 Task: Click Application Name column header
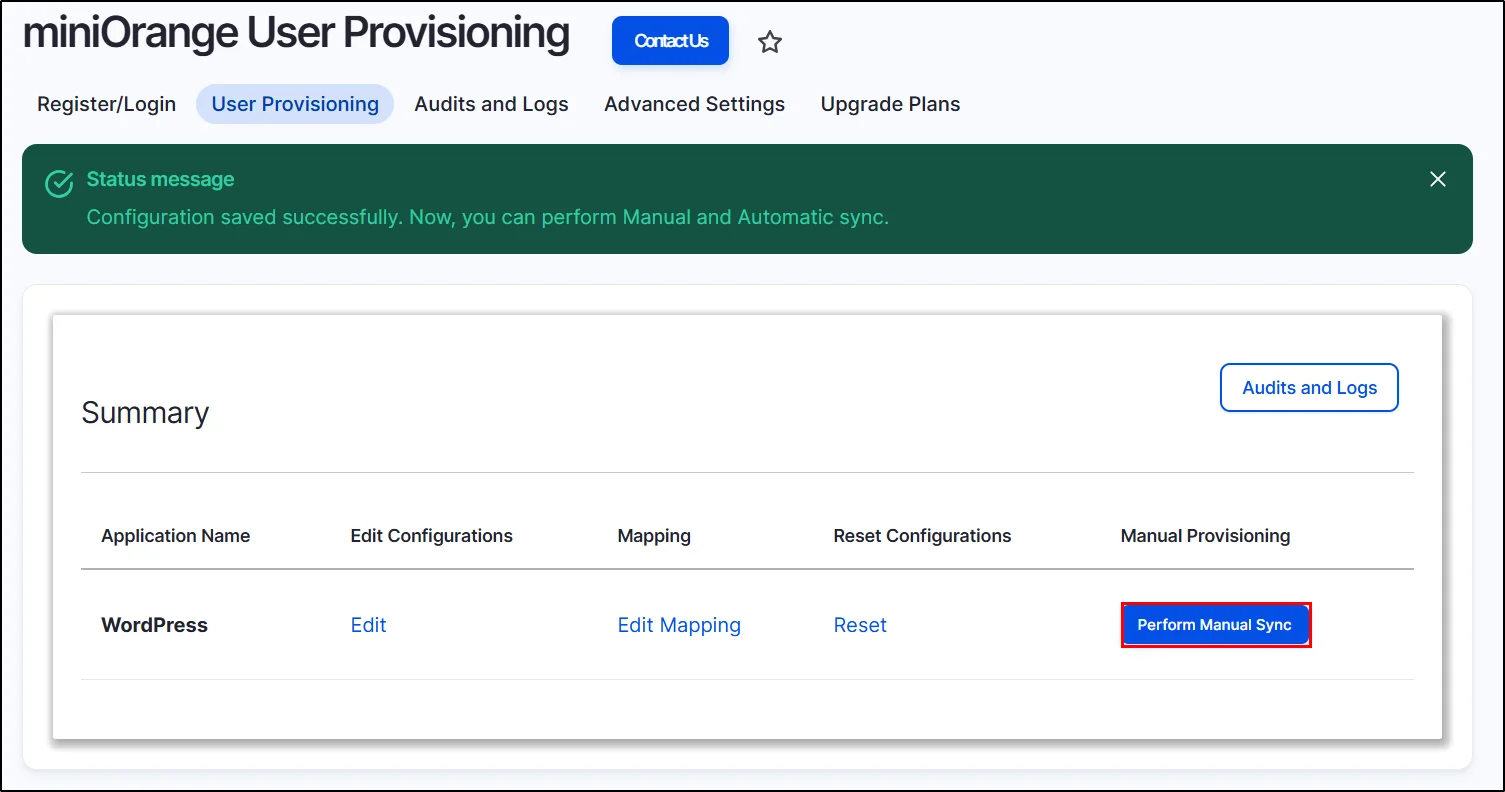pyautogui.click(x=176, y=536)
